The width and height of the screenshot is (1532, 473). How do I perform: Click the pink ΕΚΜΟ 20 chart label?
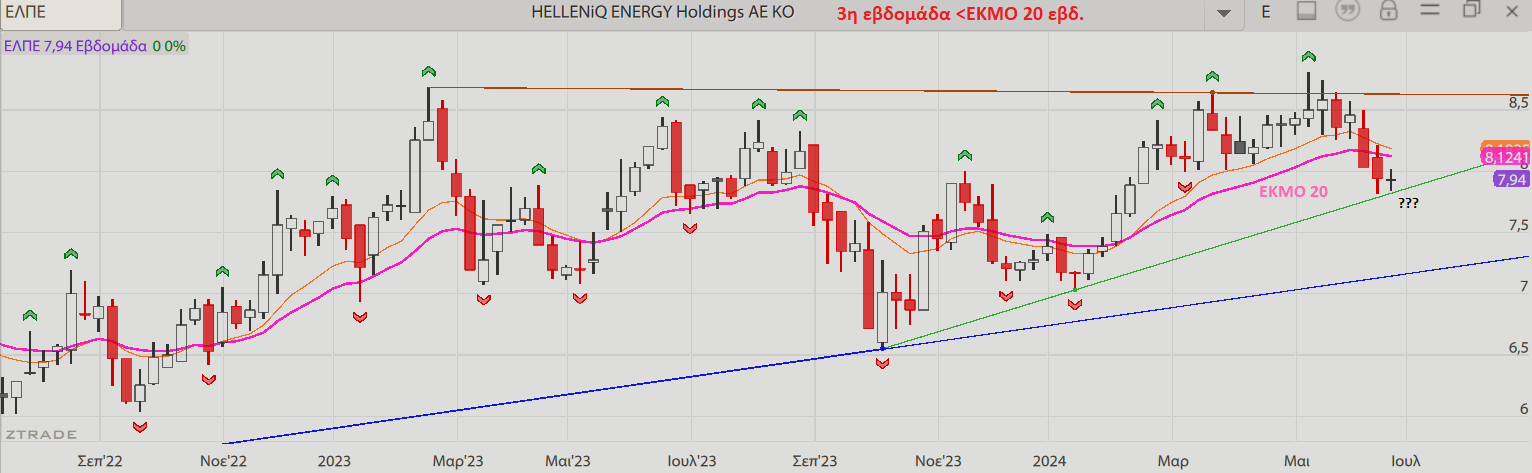pos(1293,190)
